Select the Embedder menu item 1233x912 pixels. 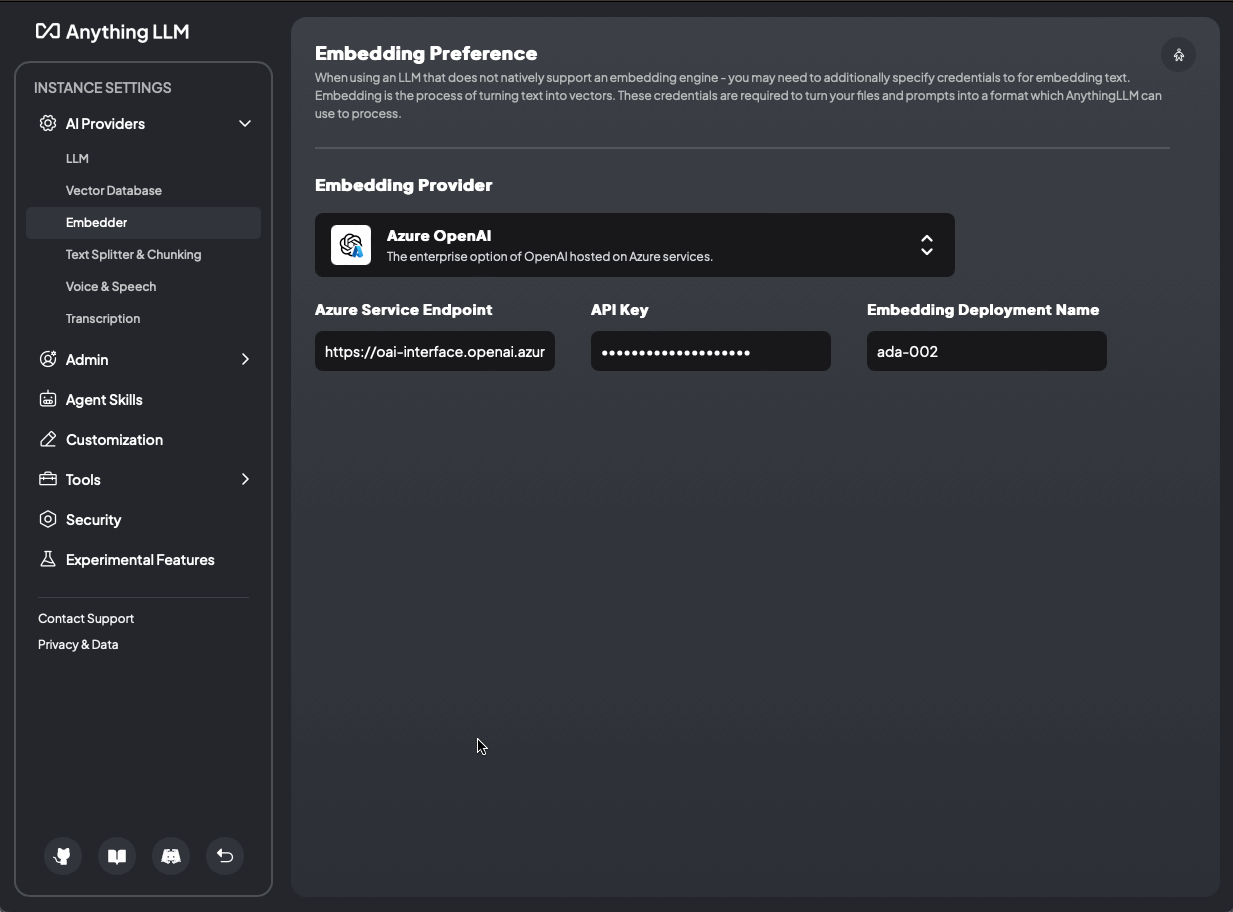point(144,222)
